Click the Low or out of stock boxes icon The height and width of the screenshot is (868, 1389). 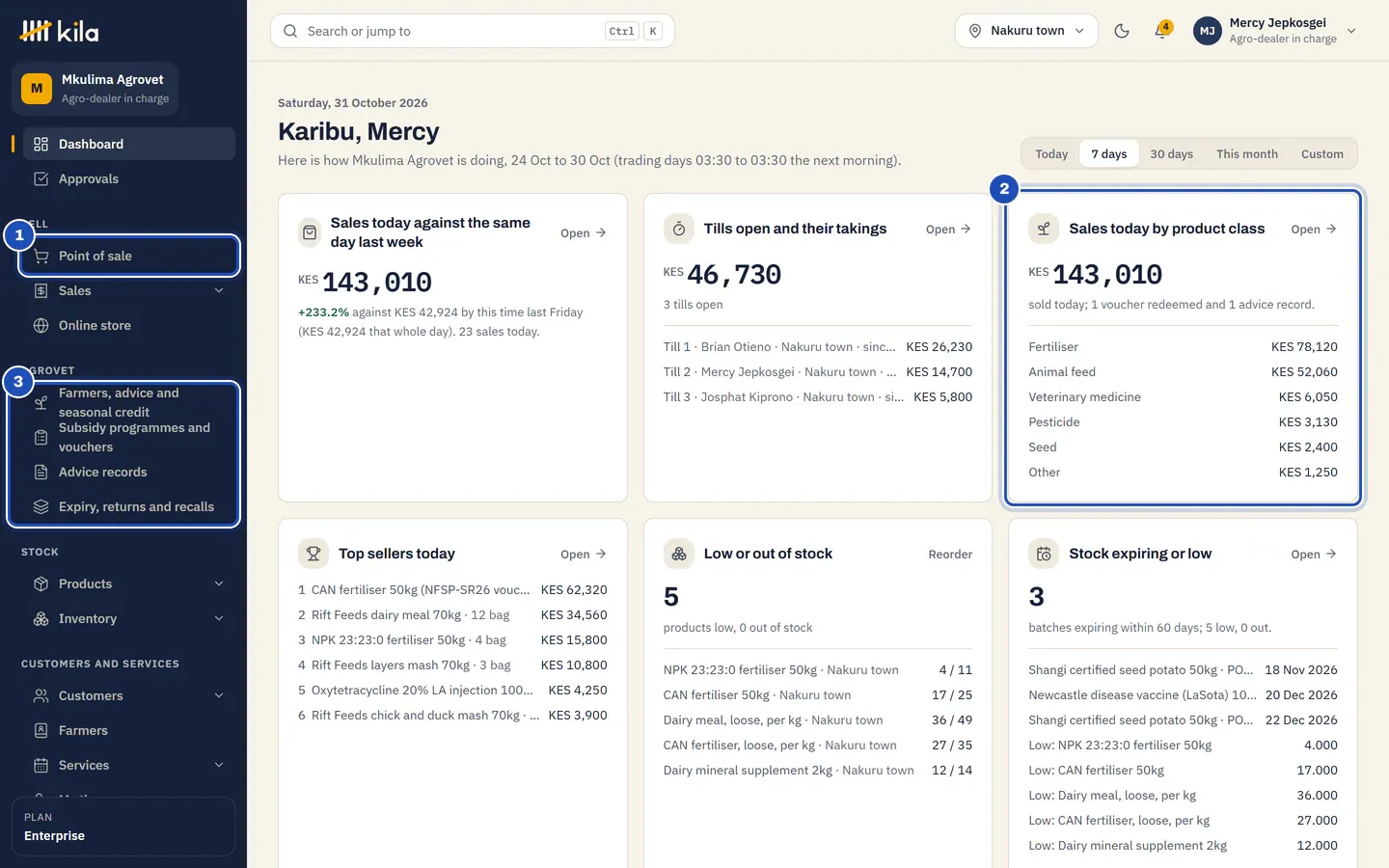679,554
